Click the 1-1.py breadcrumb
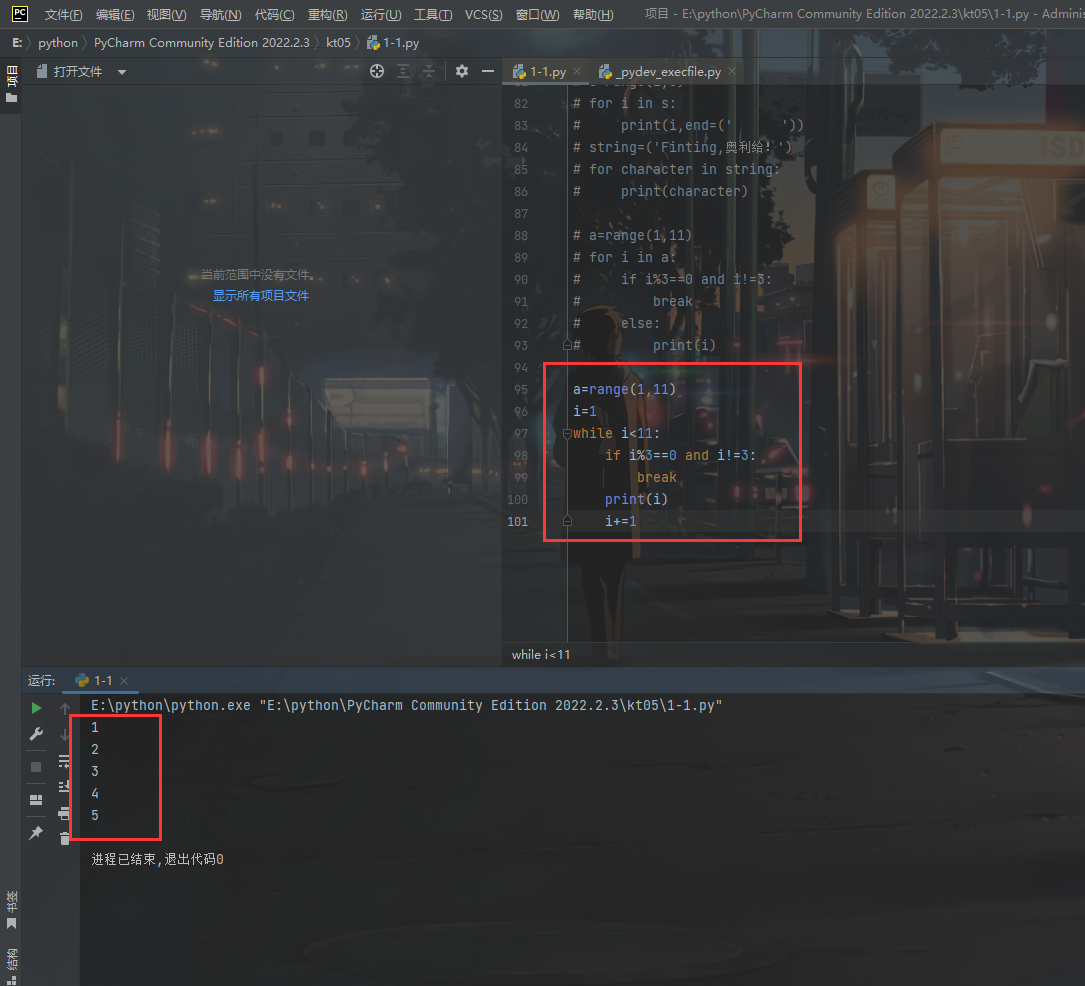The image size is (1085, 986). 393,43
